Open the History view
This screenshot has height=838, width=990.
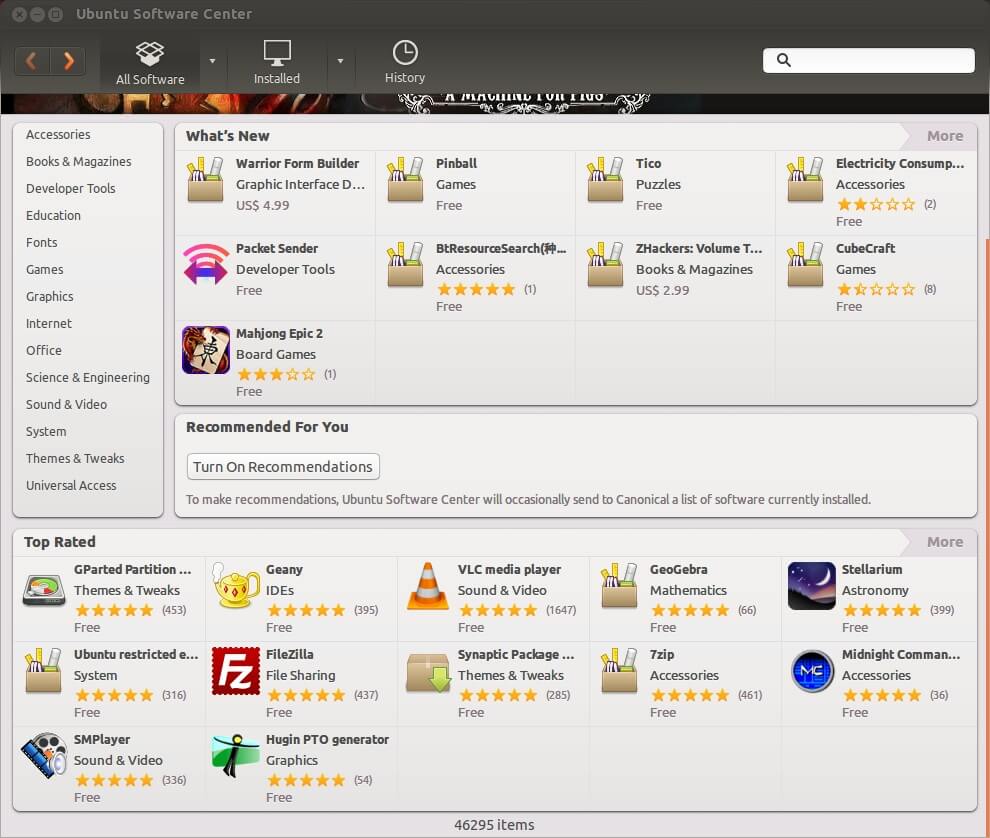tap(405, 60)
